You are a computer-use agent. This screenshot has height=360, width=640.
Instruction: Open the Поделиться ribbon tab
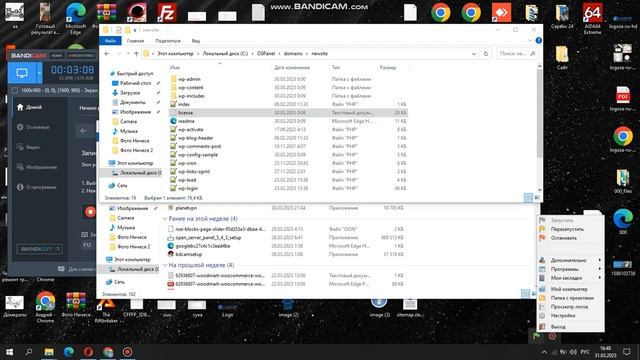[168, 41]
